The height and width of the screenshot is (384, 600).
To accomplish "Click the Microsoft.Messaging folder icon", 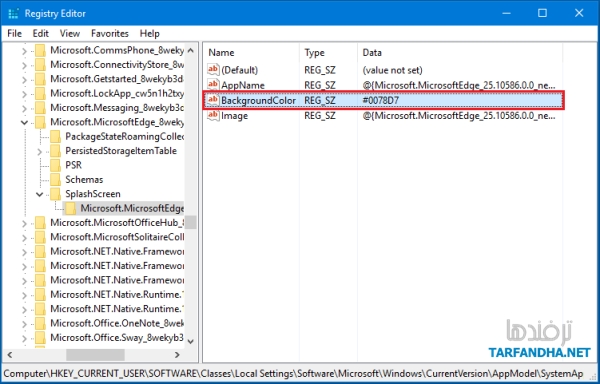I will click(x=40, y=108).
